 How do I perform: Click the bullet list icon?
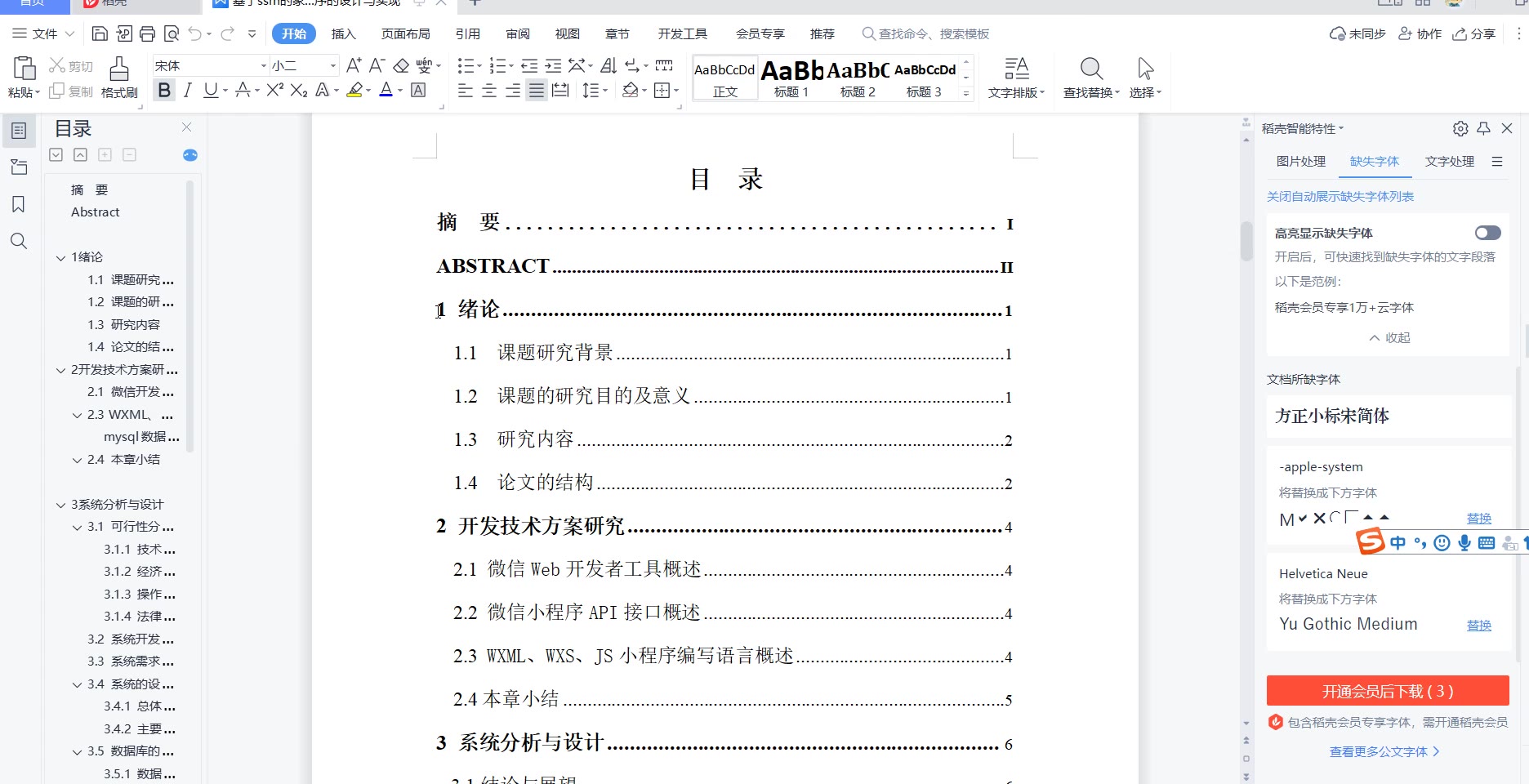click(x=466, y=65)
